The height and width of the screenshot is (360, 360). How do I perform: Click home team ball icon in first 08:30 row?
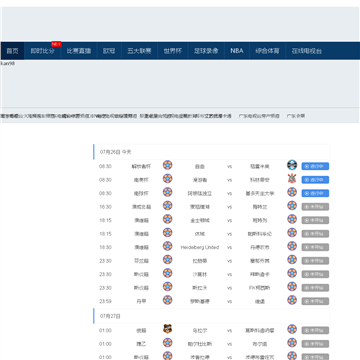click(x=167, y=165)
